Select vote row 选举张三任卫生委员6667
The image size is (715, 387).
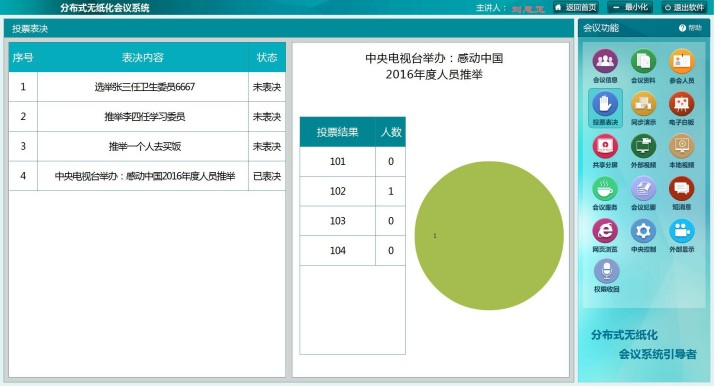147,87
